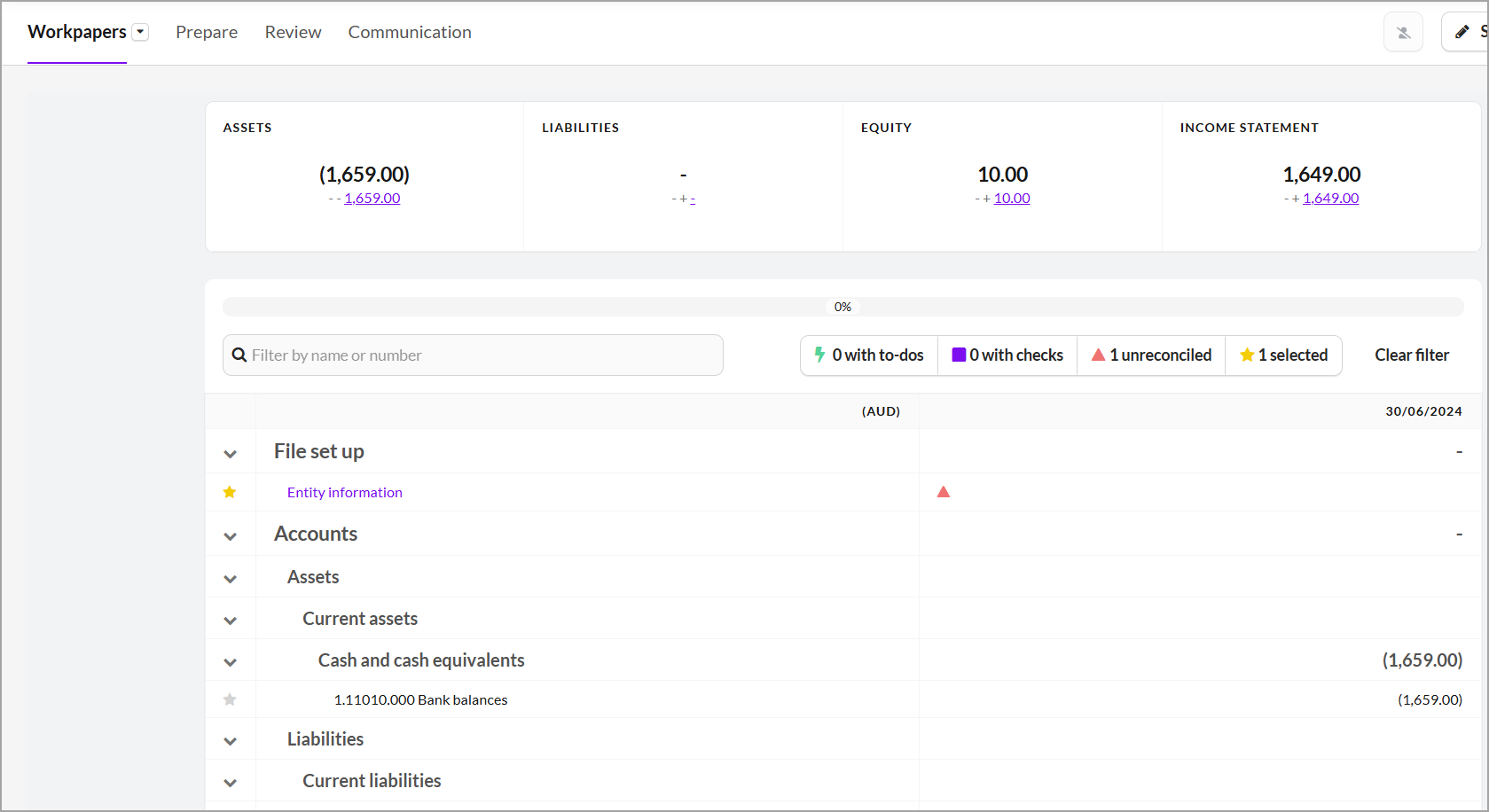Filter by '0 with to-dos'
The image size is (1489, 812).
coord(869,355)
